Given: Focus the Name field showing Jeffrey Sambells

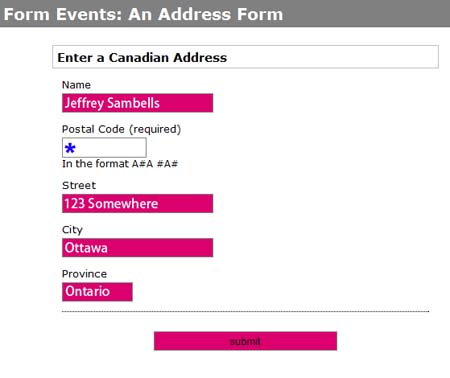Looking at the screenshot, I should (x=137, y=103).
